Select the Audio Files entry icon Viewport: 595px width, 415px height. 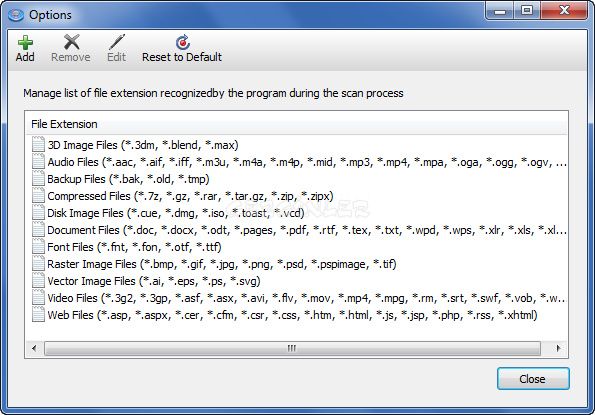click(38, 162)
